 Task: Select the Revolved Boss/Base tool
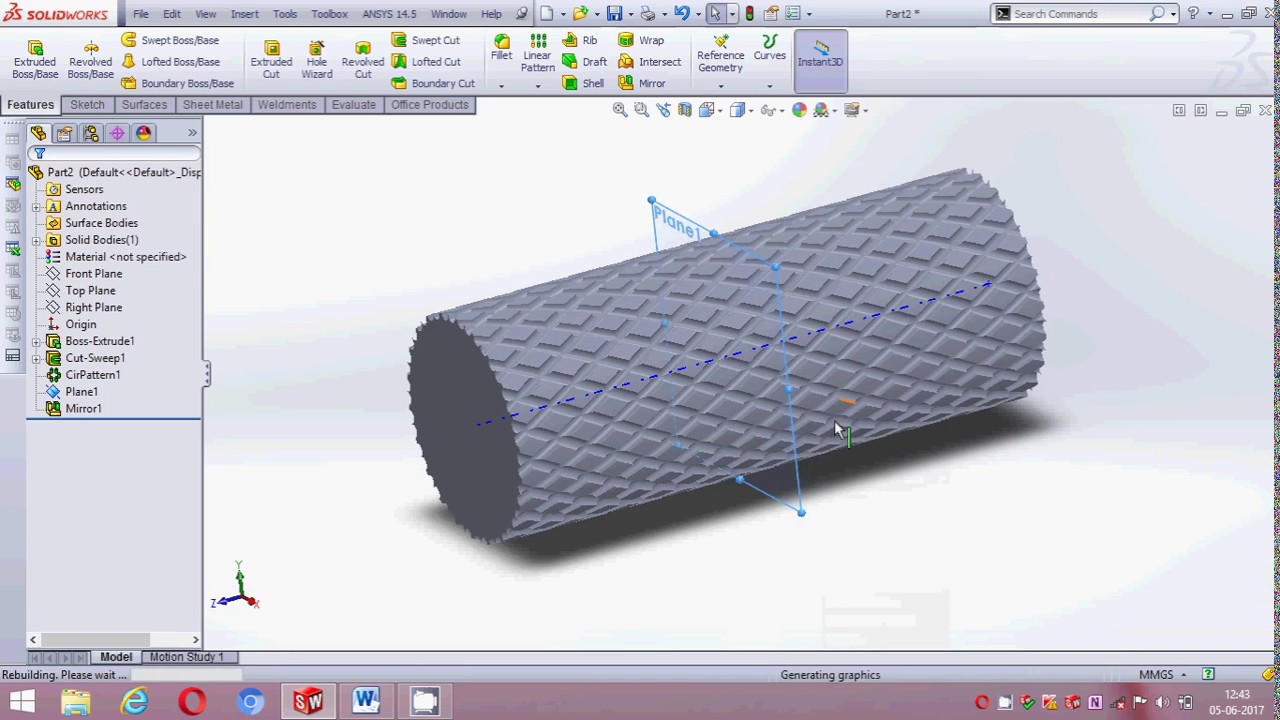90,60
